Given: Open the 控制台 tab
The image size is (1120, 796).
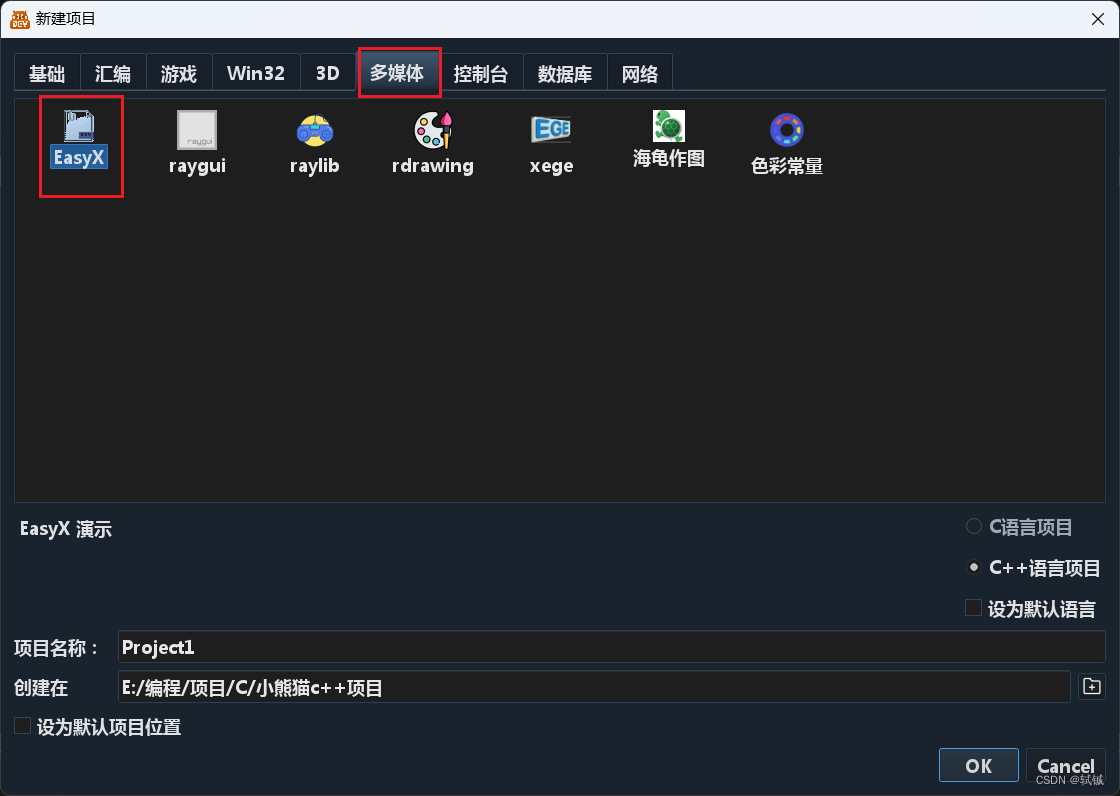Looking at the screenshot, I should (x=481, y=73).
